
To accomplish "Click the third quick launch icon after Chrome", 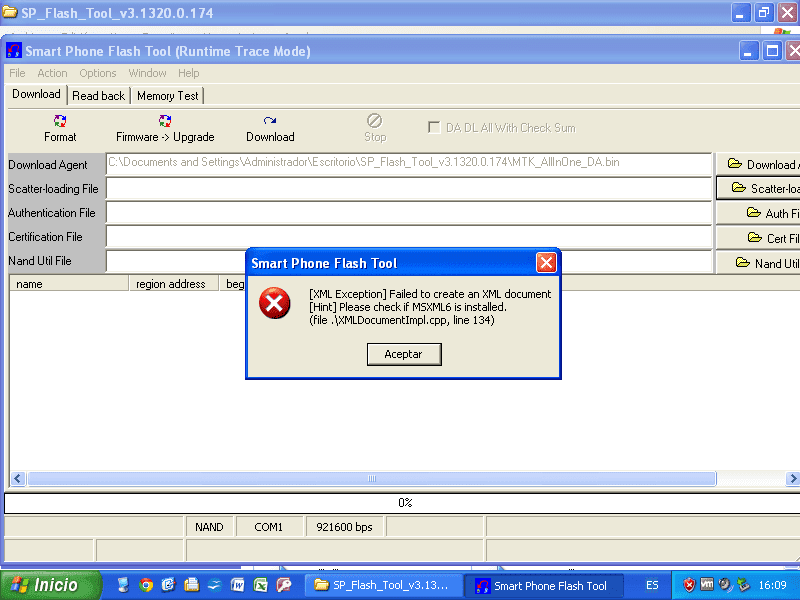I will click(215, 585).
